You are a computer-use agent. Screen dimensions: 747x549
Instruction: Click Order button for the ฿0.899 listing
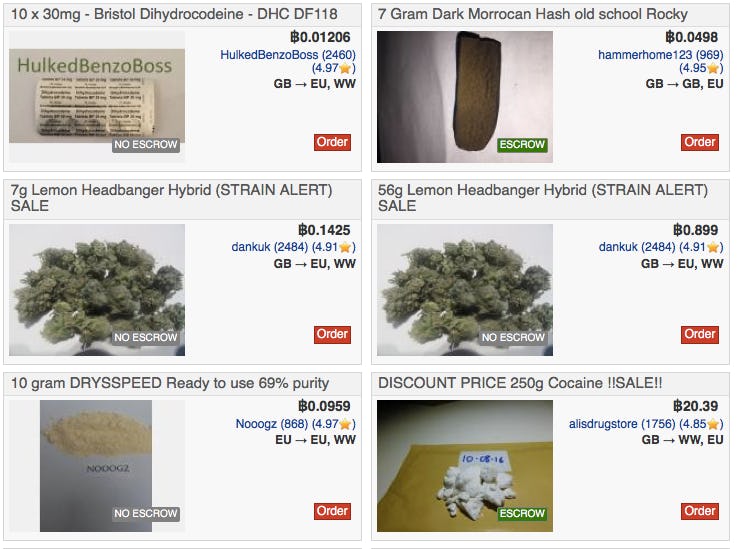(x=699, y=335)
